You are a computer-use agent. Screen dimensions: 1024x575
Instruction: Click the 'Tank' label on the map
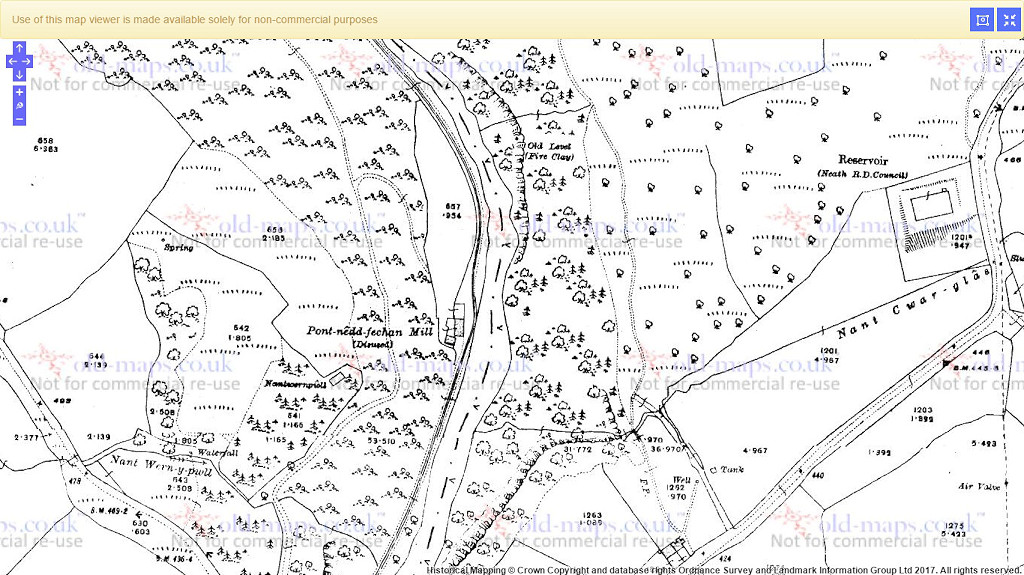click(732, 469)
